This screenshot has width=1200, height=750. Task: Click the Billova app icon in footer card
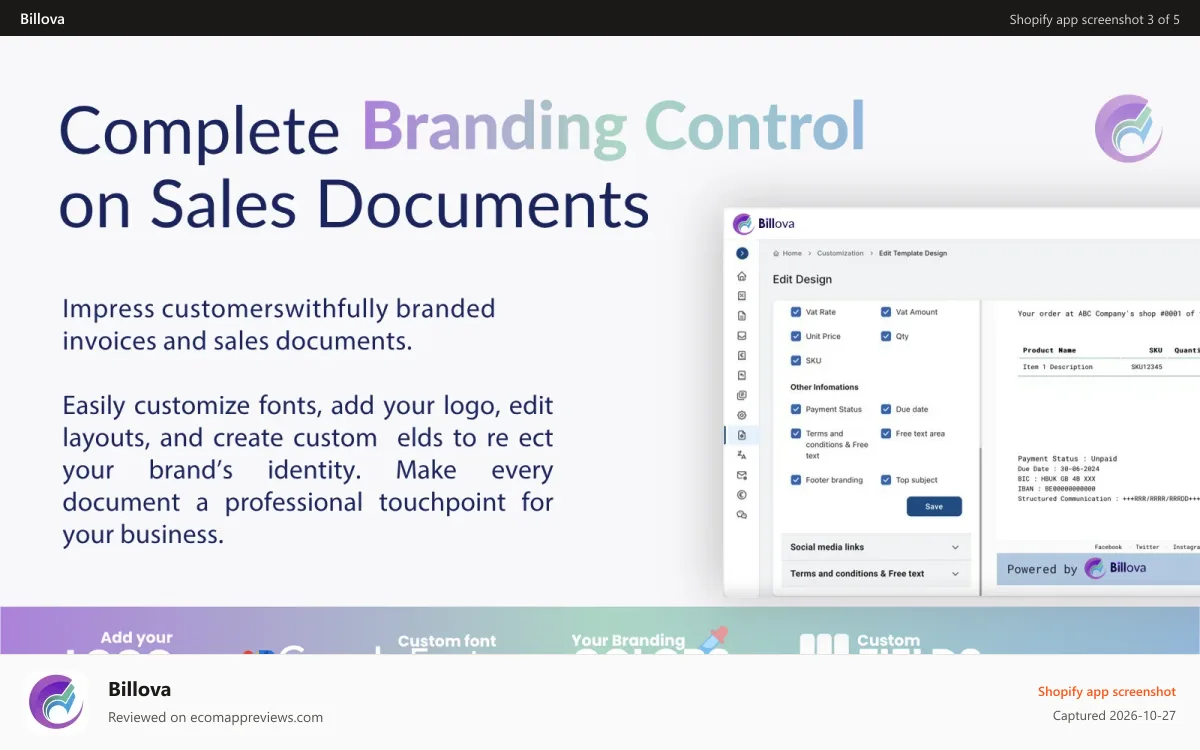pyautogui.click(x=58, y=704)
